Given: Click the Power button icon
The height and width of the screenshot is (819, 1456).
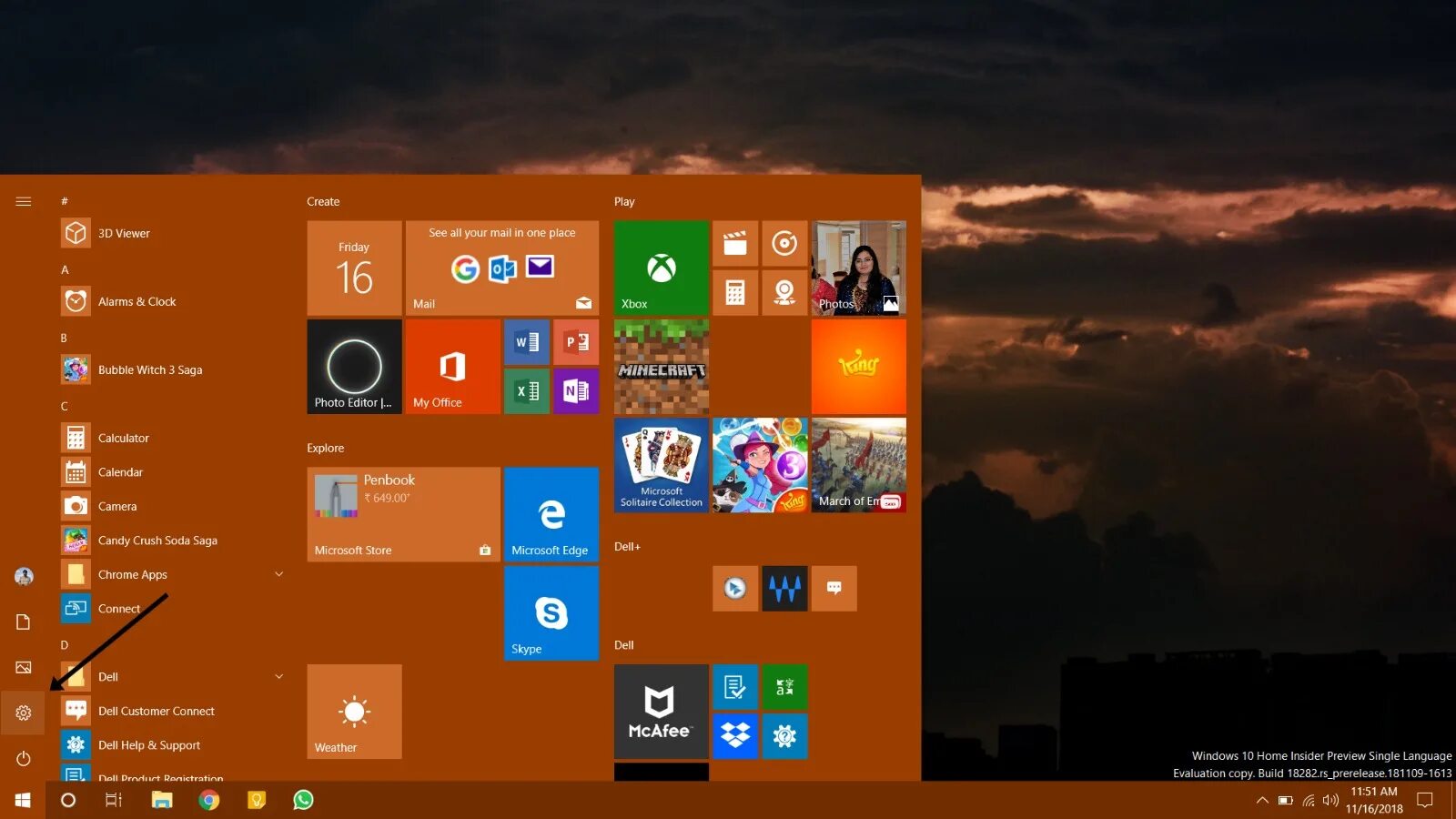Looking at the screenshot, I should click(x=23, y=758).
